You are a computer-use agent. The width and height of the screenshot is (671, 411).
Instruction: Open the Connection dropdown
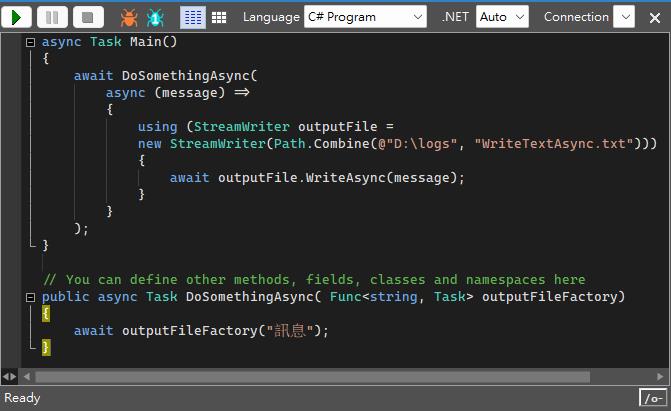[x=624, y=17]
